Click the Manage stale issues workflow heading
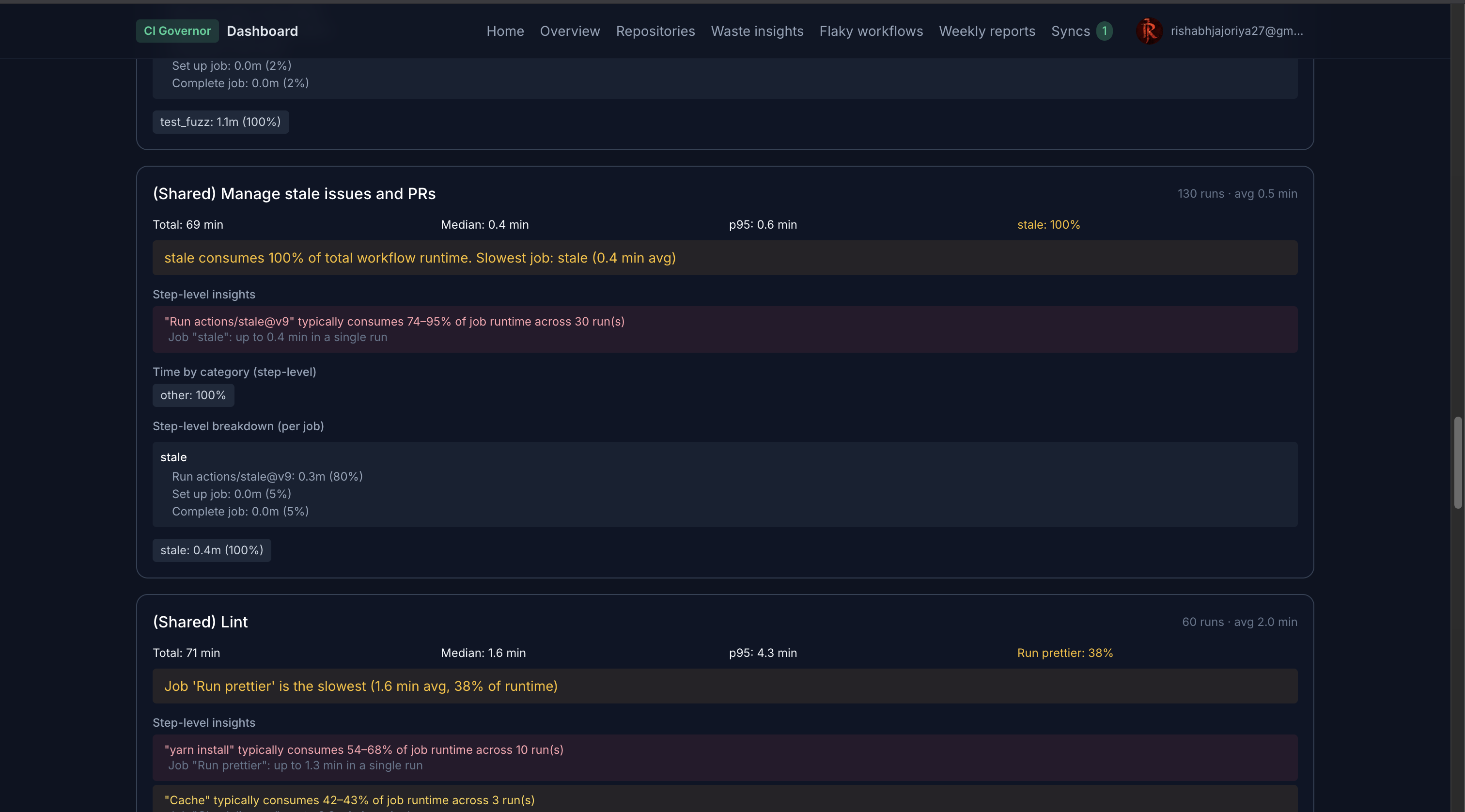This screenshot has height=812, width=1465. [294, 193]
